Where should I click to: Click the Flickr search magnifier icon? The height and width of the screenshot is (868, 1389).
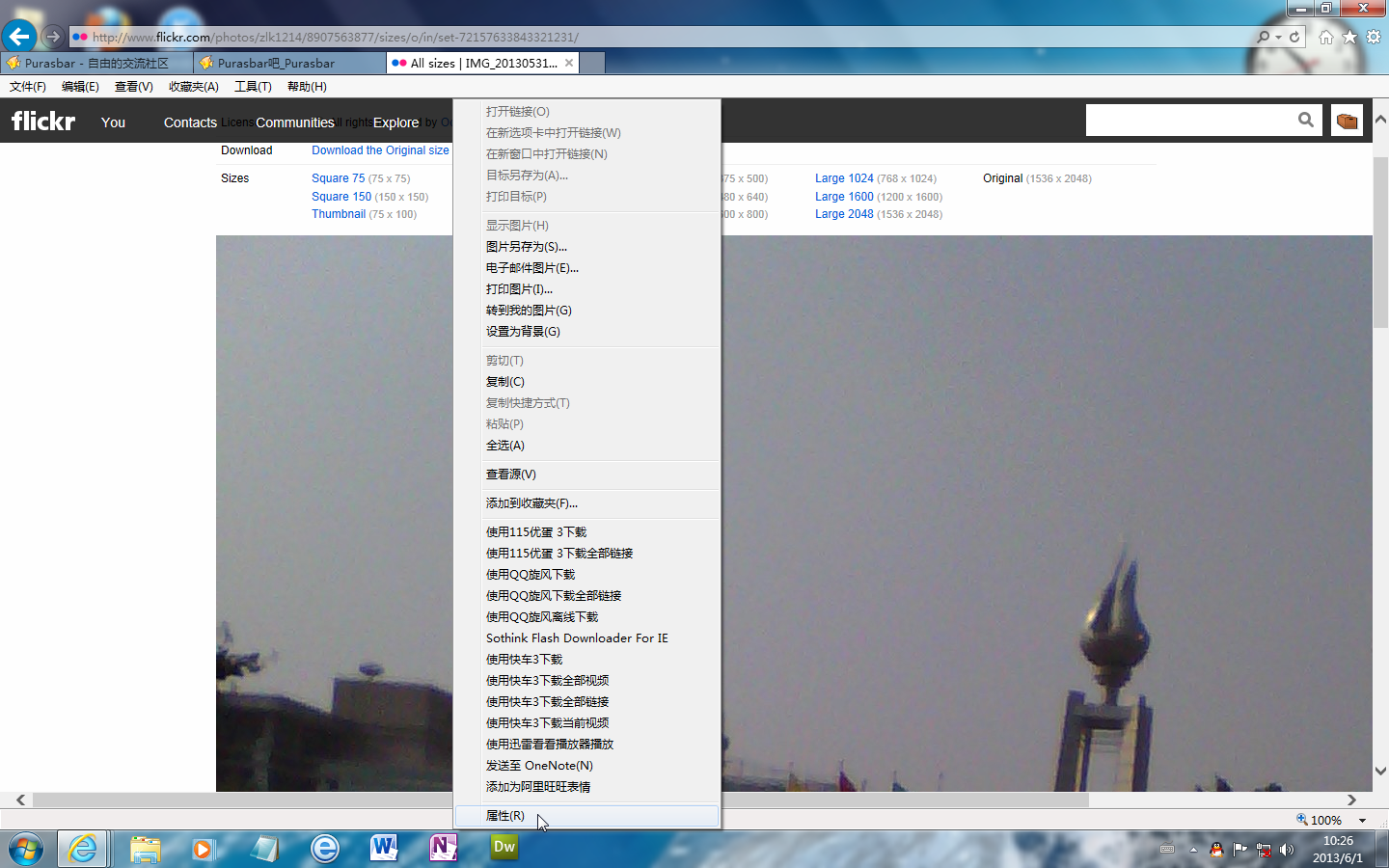(1305, 120)
